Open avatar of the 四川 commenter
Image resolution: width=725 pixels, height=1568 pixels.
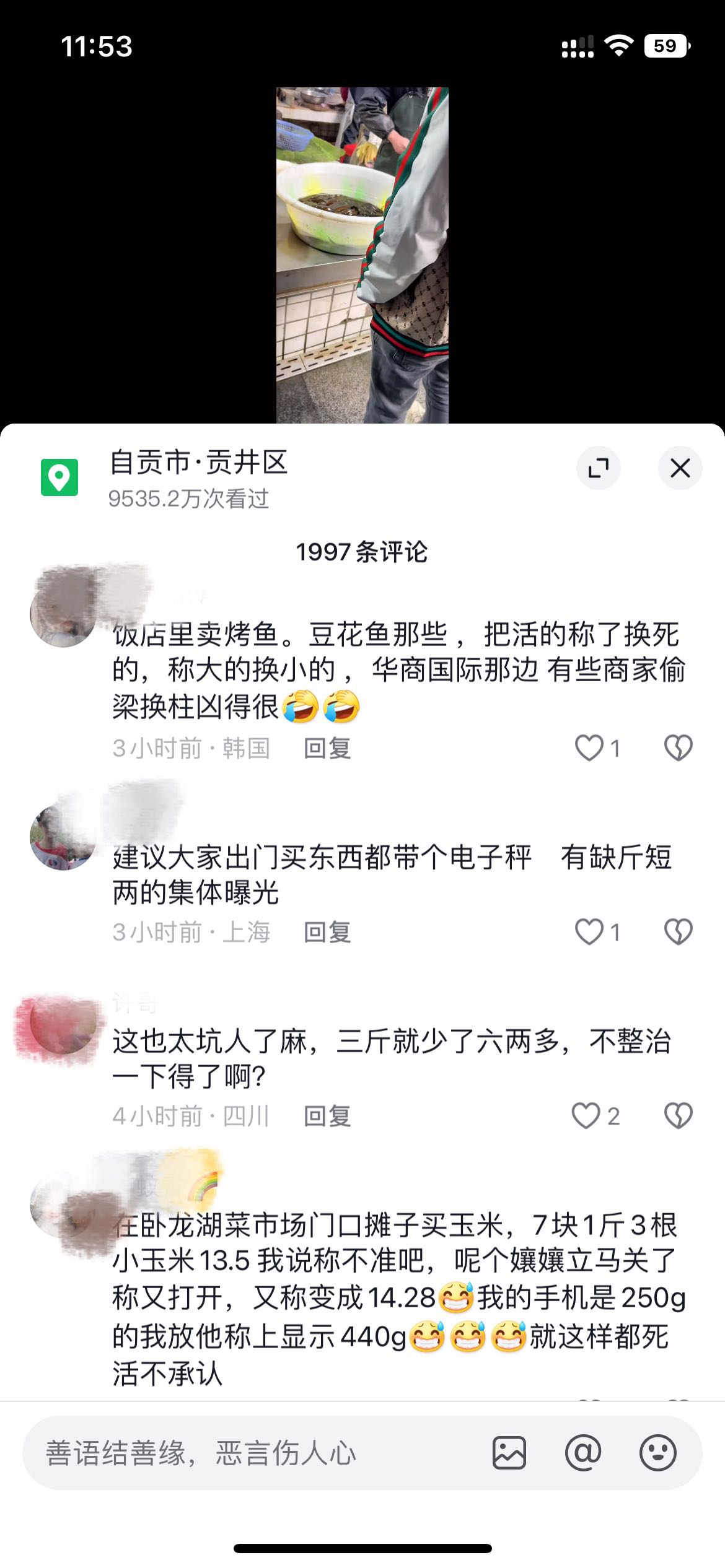coord(62,1023)
